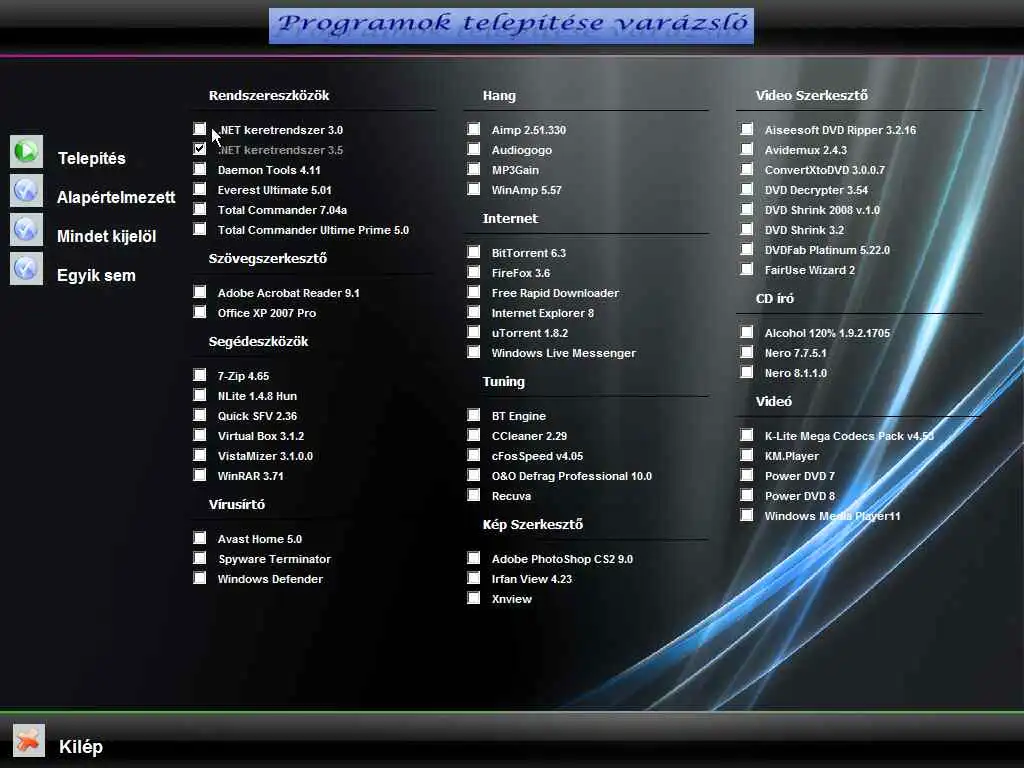1024x768 pixels.
Task: Tick the Audiogogo checkbox
Action: click(474, 149)
